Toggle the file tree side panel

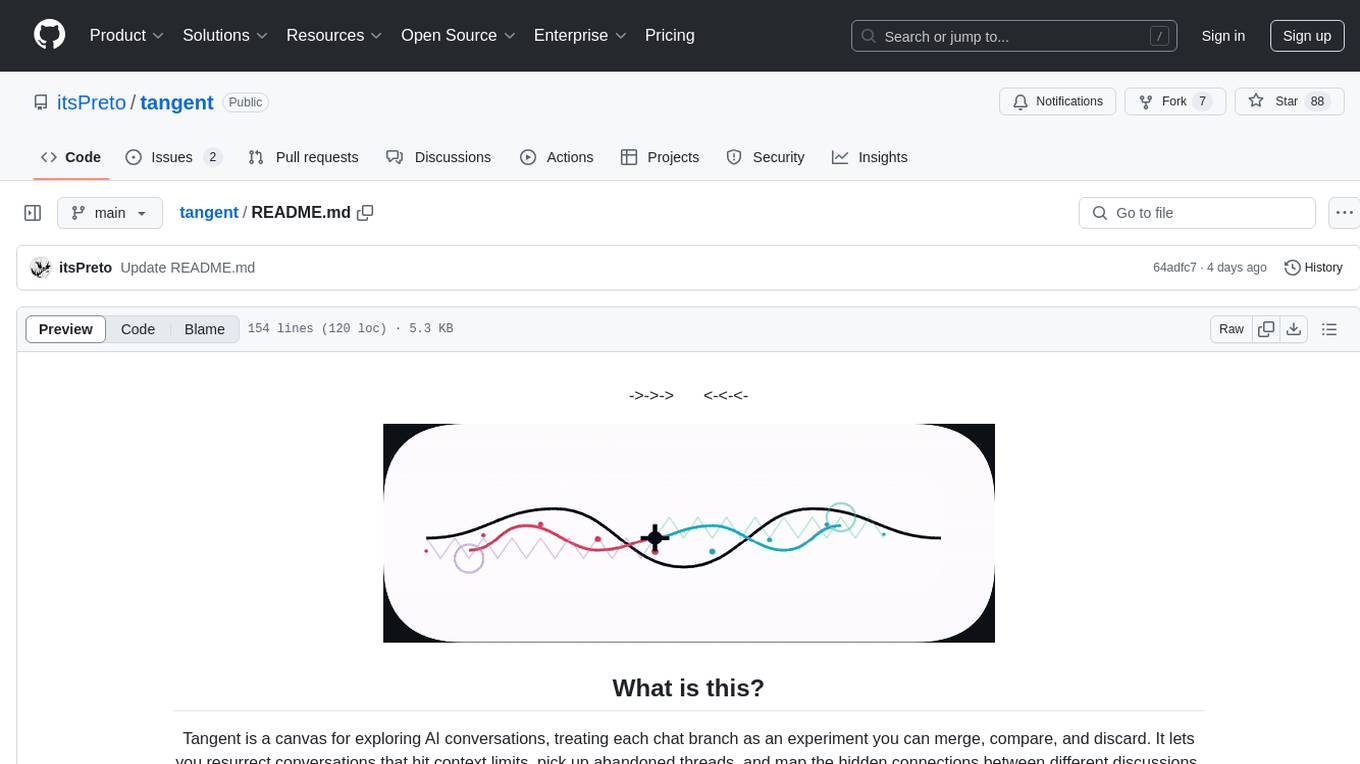tap(33, 213)
